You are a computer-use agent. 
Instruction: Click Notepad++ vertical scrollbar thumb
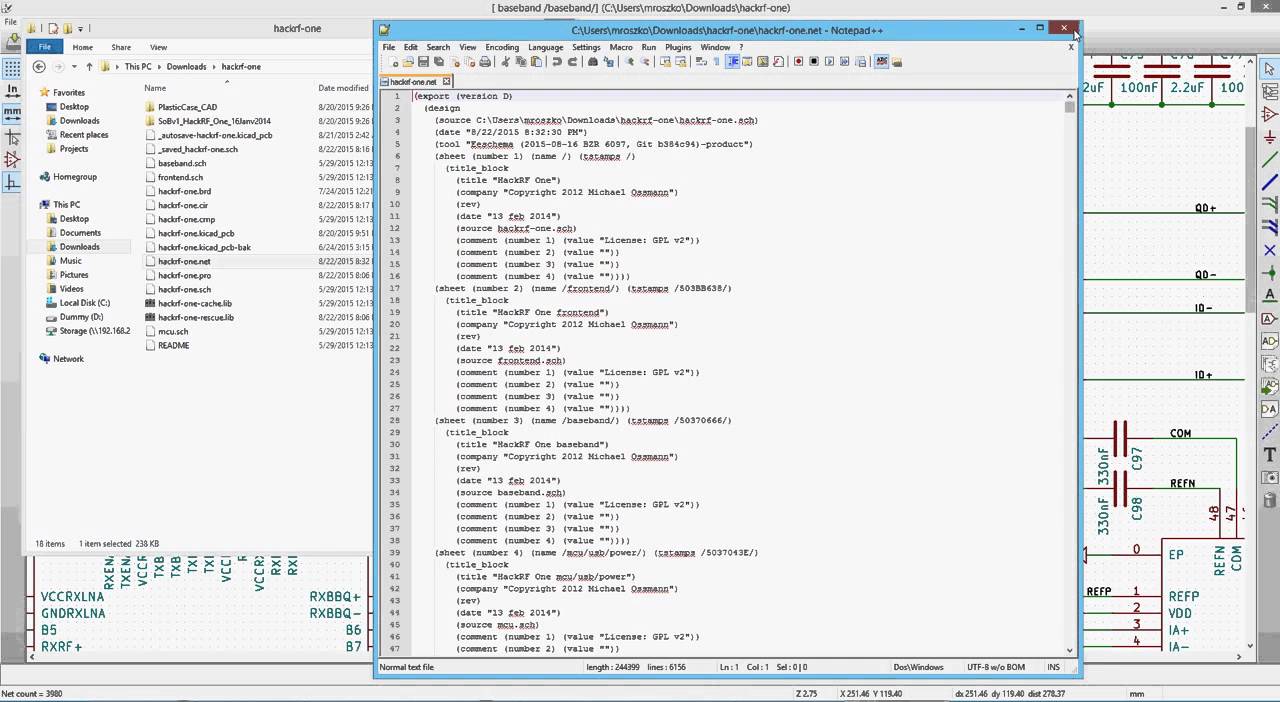pyautogui.click(x=1070, y=107)
